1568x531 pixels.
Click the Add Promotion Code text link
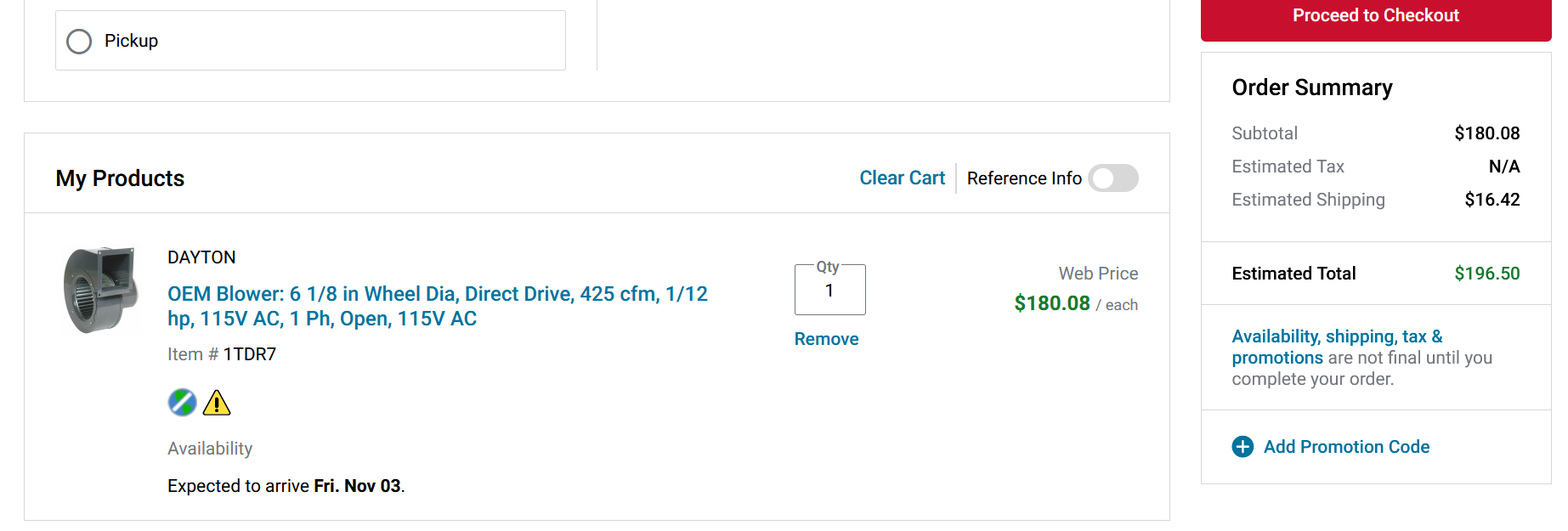coord(1346,447)
